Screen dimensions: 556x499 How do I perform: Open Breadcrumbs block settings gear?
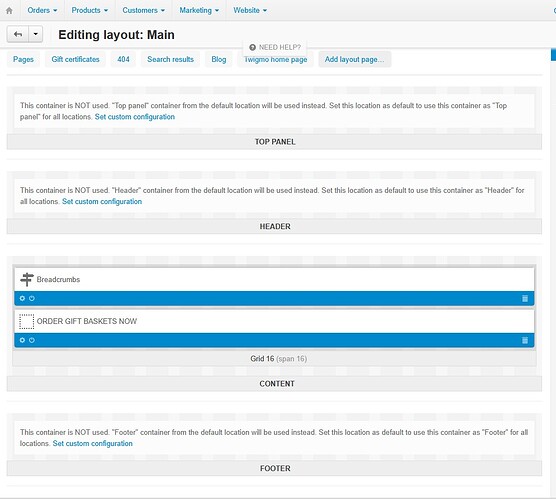coord(22,298)
